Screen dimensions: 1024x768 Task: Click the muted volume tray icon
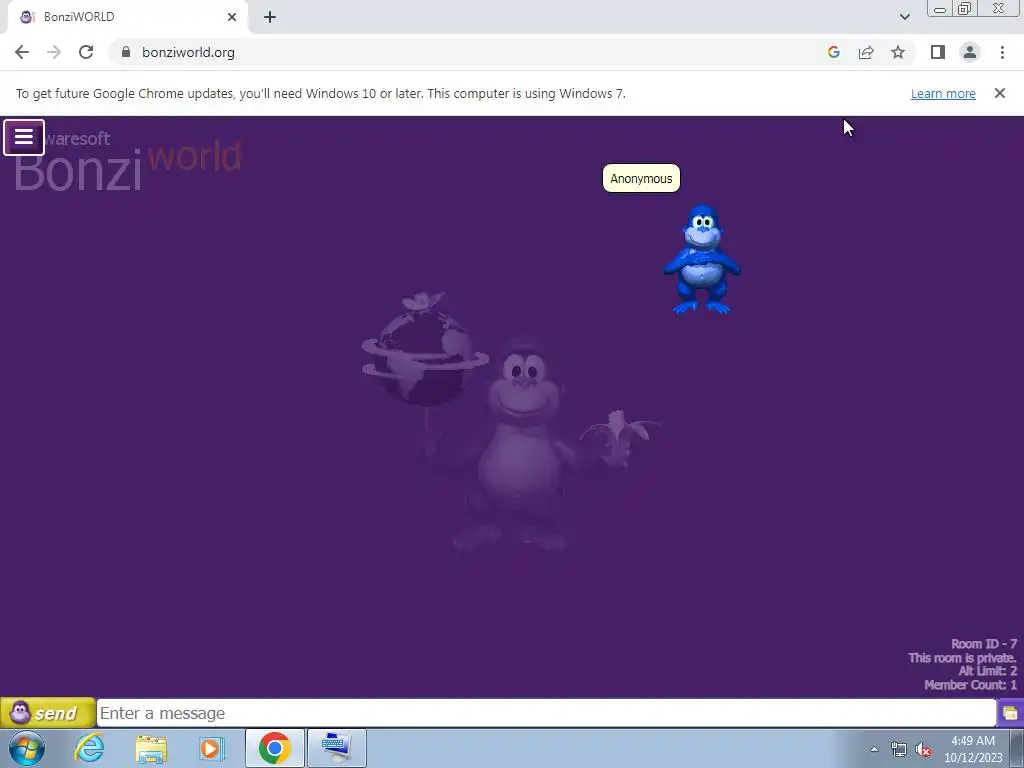click(923, 749)
